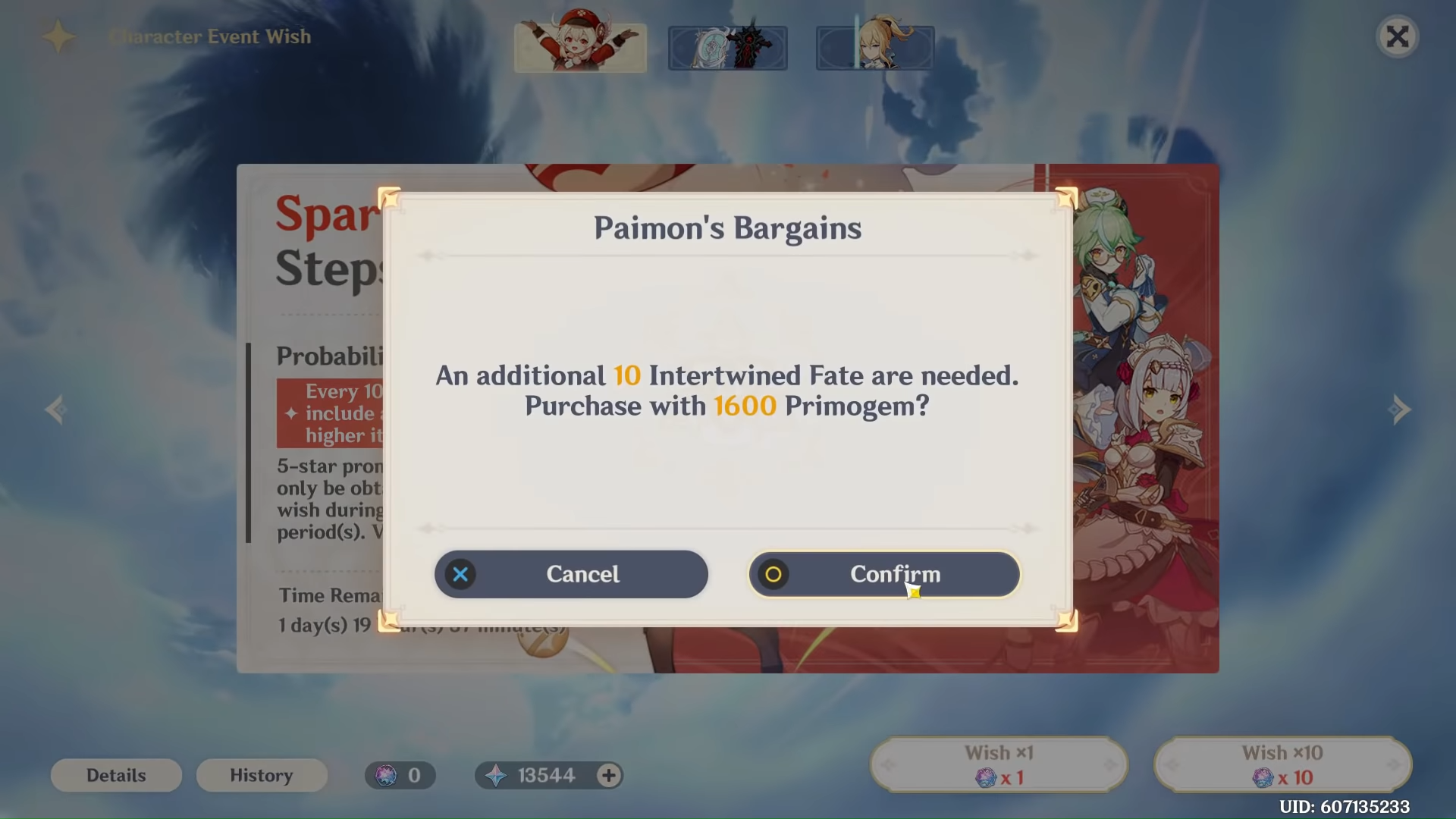
Task: Click the Acquaint Fate currency indicator
Action: (x=400, y=775)
